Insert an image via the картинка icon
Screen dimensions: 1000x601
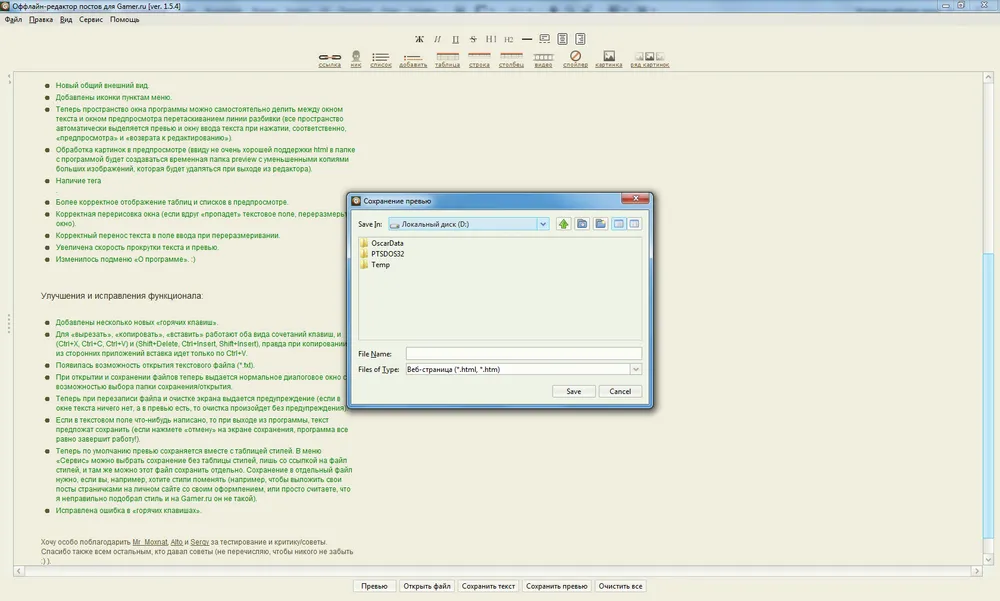pyautogui.click(x=608, y=57)
